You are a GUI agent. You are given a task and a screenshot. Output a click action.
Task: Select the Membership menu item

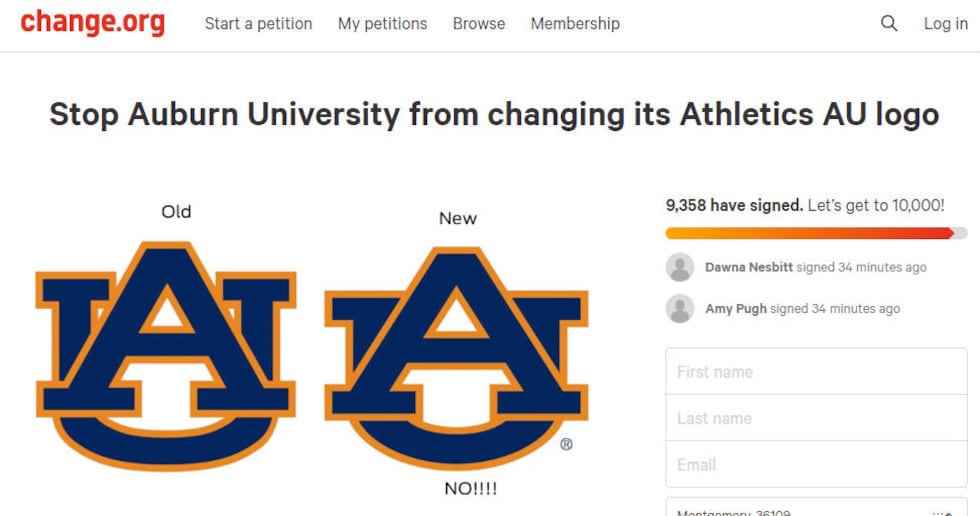575,23
